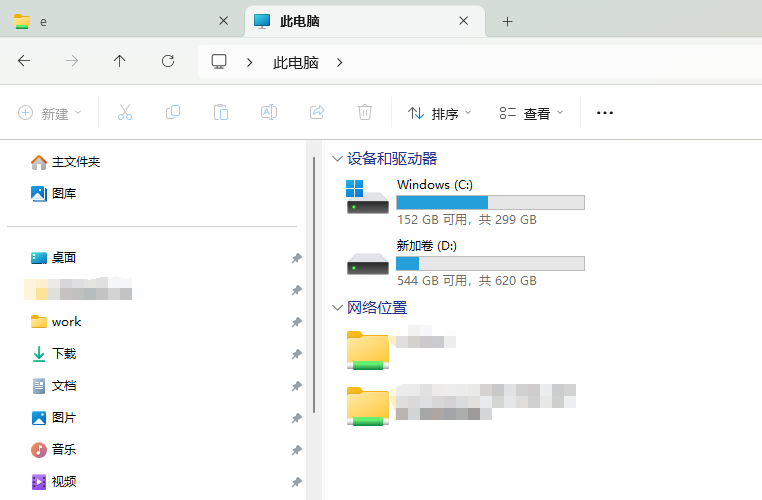Screen dimensions: 762x500
Task: Collapse the 网络位置 group
Action: coord(337,308)
